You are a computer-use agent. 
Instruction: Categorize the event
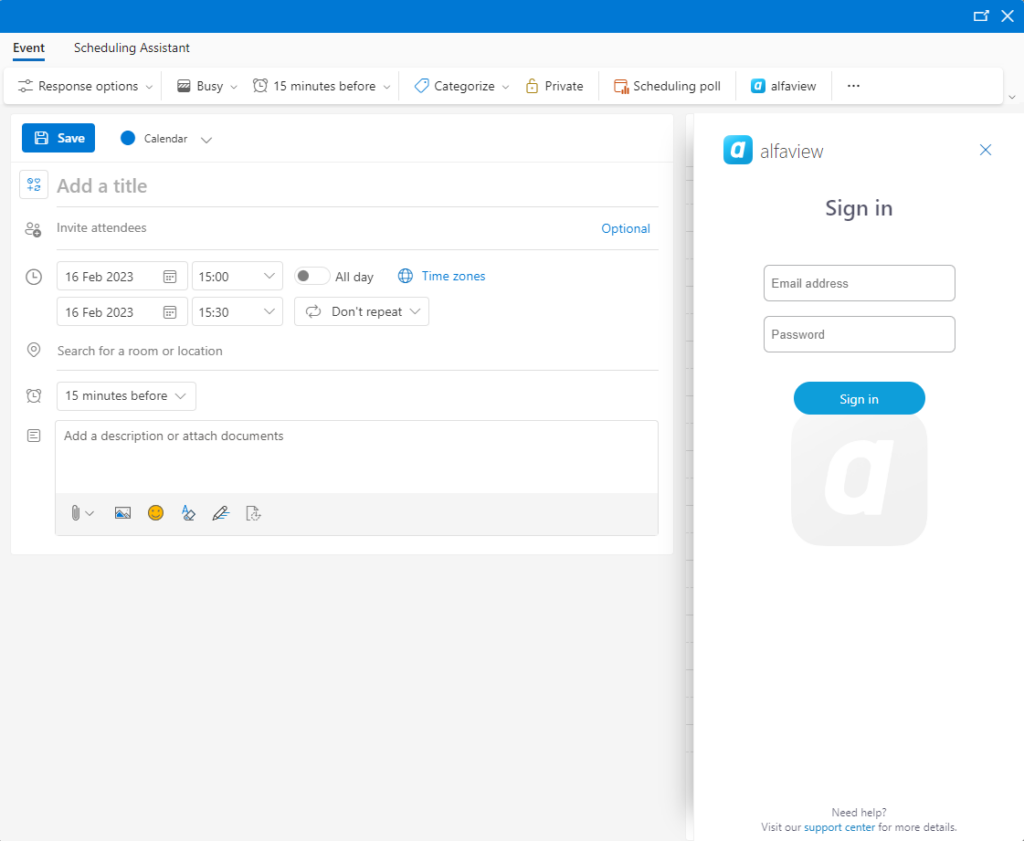point(459,86)
